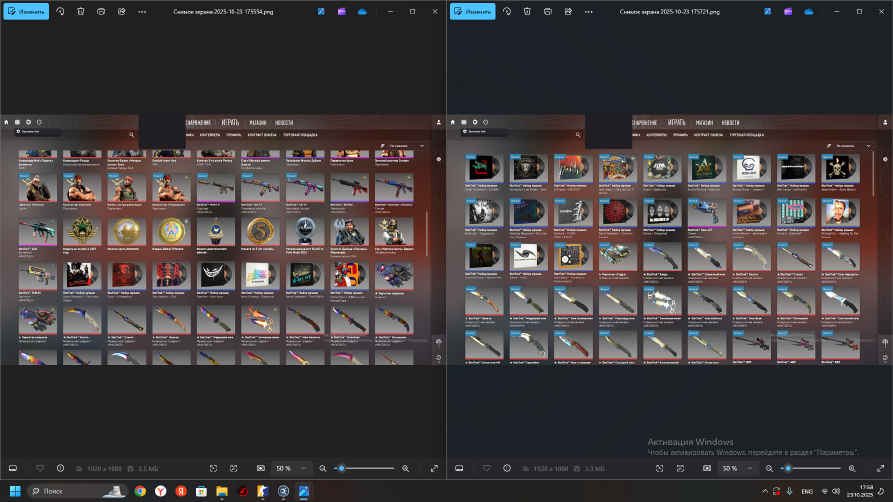Click the taskbar Поиск search box
The image size is (893, 502).
point(76,491)
